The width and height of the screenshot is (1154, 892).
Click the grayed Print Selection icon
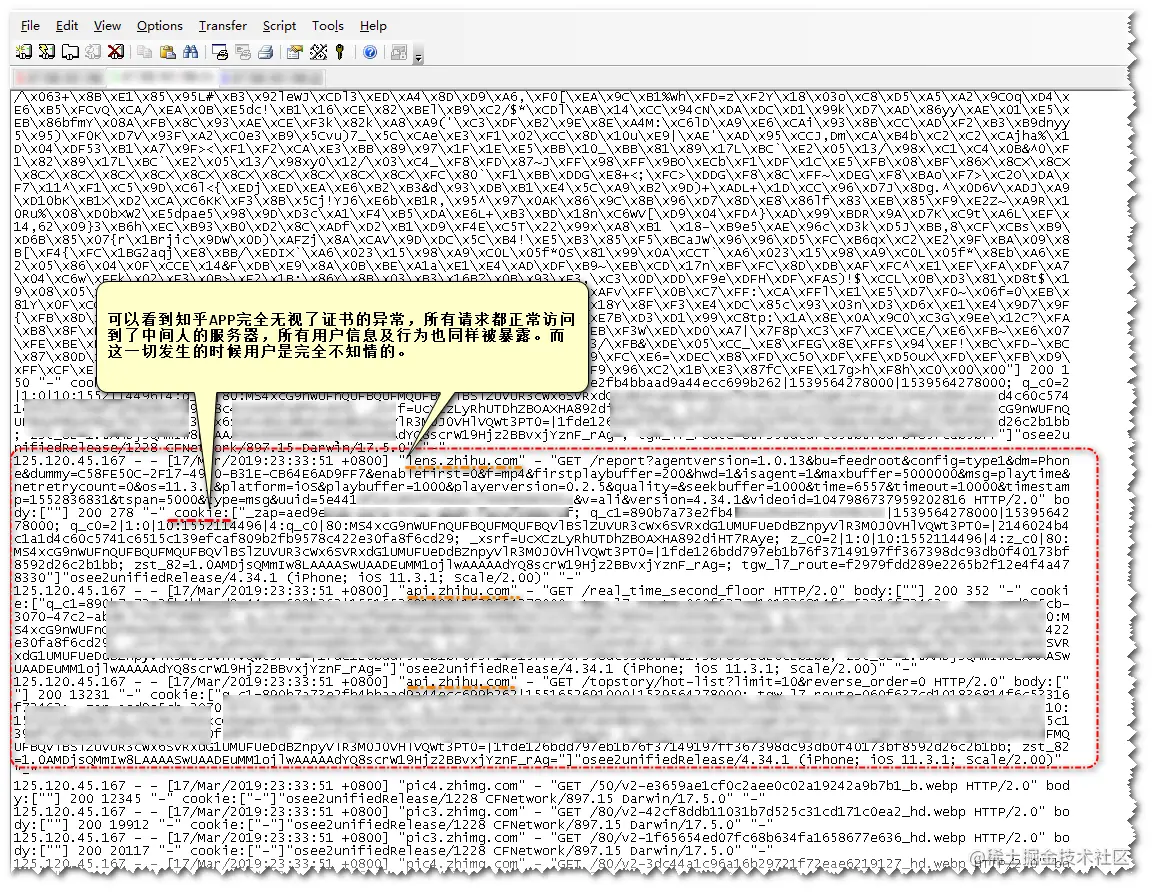[243, 52]
